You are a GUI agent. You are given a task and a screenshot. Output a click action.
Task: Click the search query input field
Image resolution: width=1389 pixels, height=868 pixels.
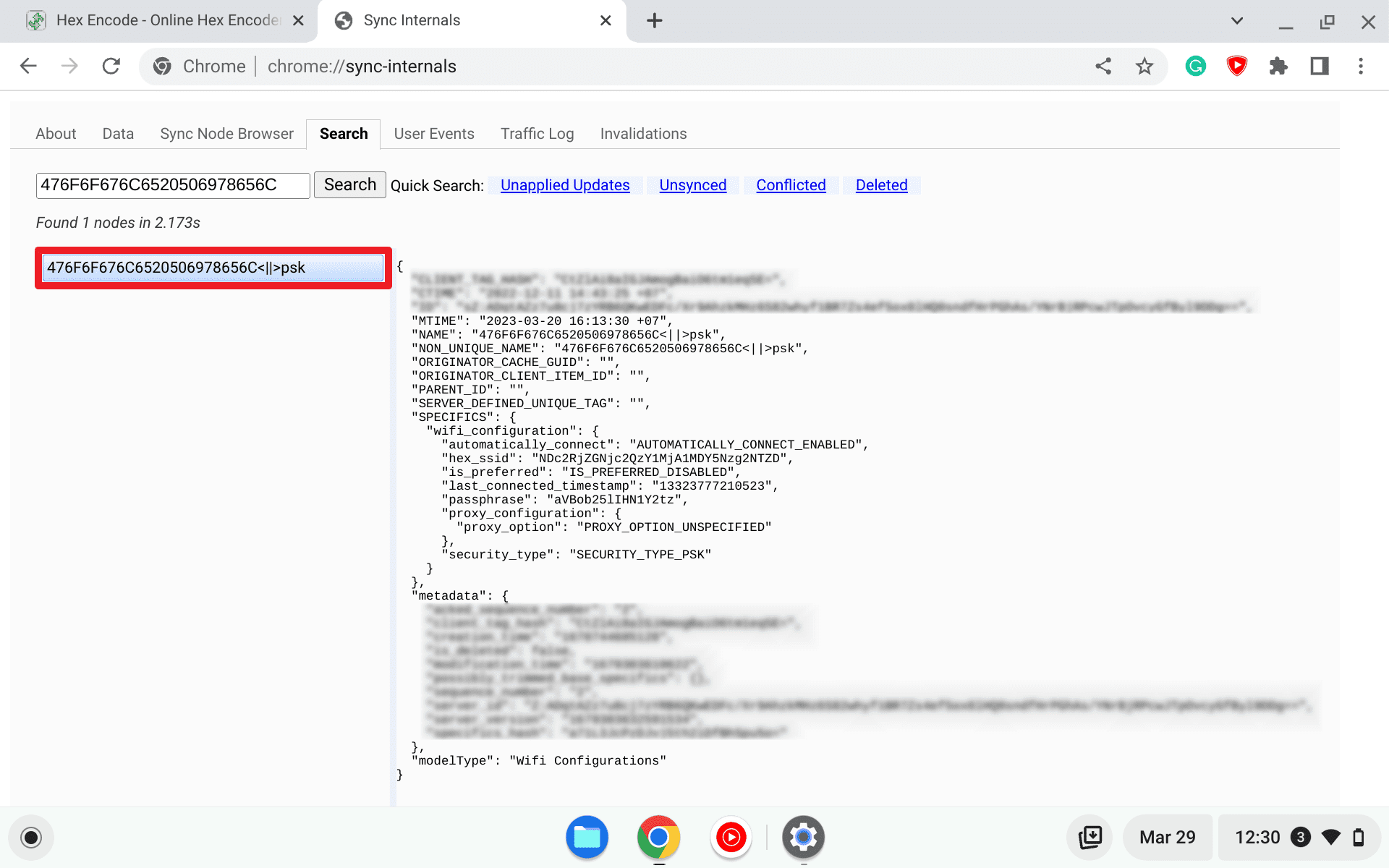[173, 185]
